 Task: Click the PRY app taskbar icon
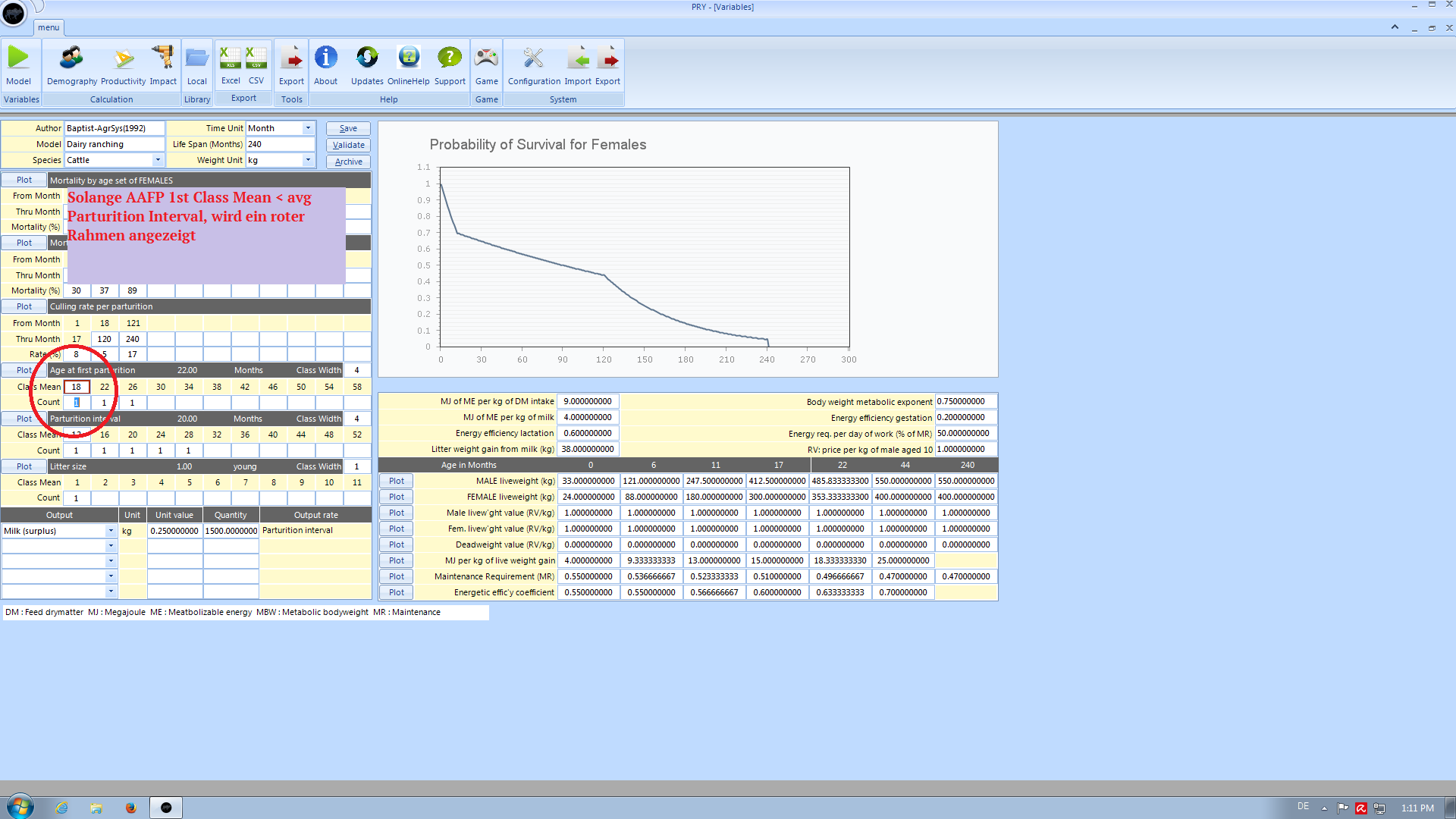[x=166, y=808]
